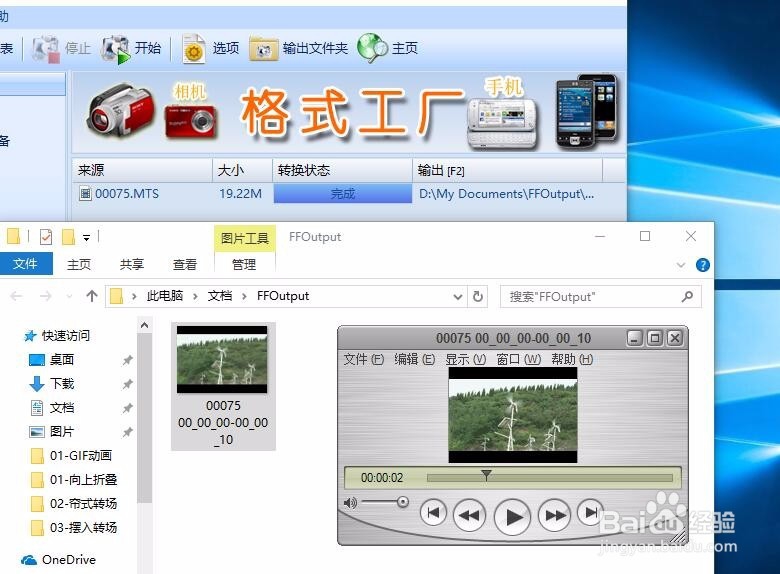Screen dimensions: 780x574
Task: Click the 来源 column header
Action: pos(142,171)
